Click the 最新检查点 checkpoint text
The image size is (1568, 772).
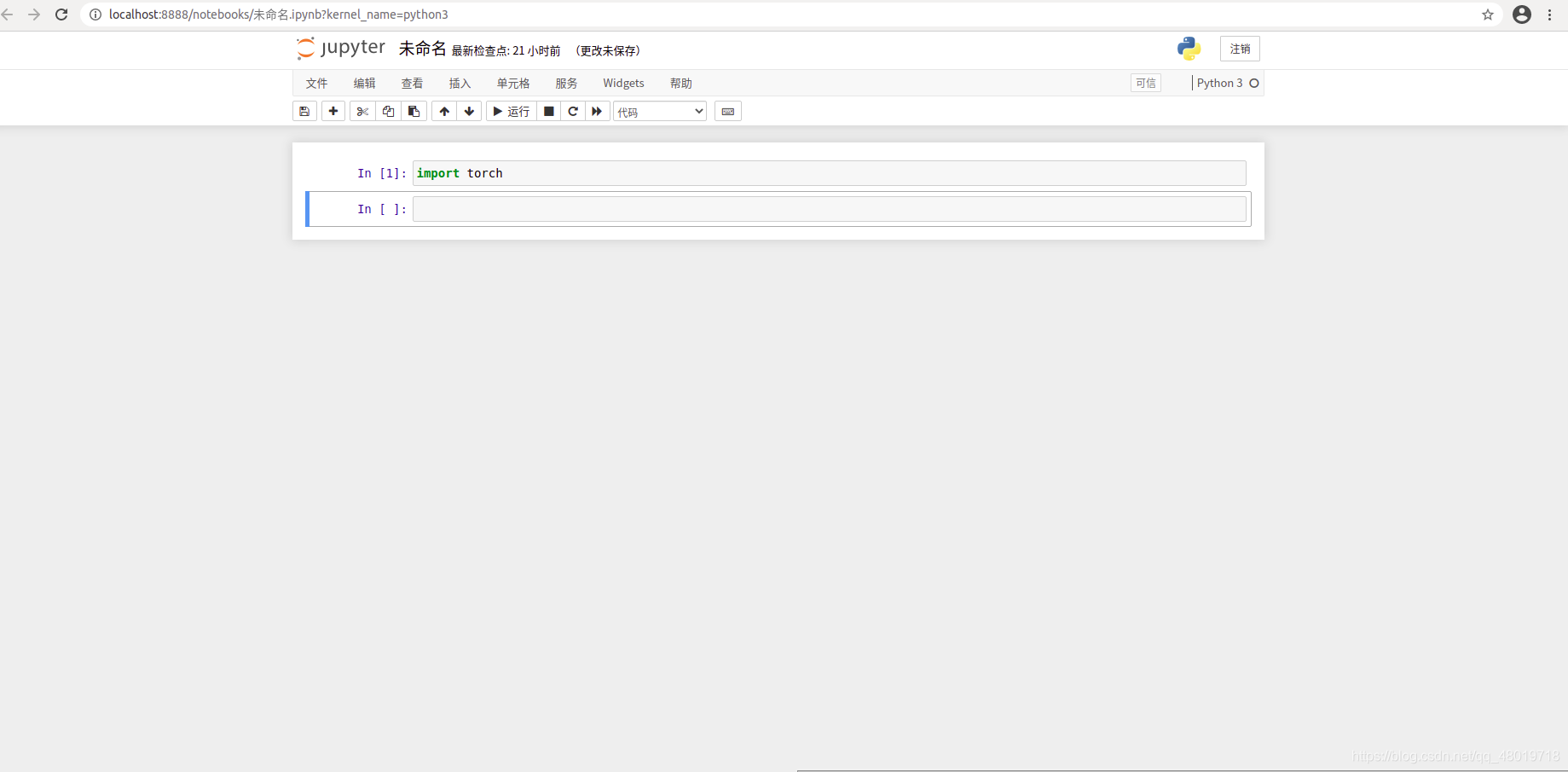506,50
